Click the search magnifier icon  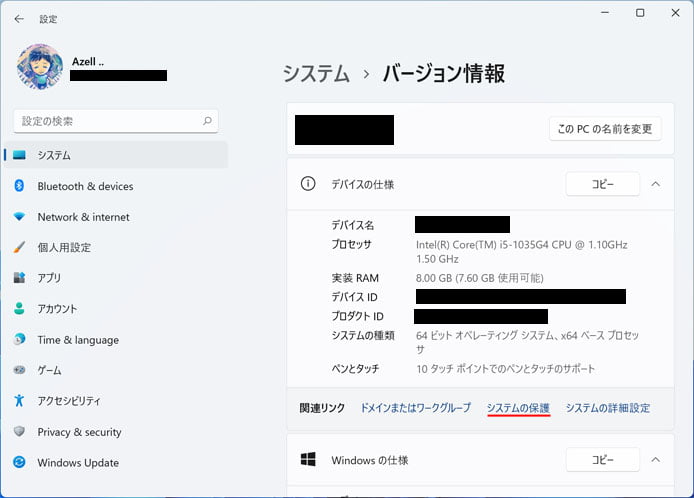pyautogui.click(x=207, y=121)
